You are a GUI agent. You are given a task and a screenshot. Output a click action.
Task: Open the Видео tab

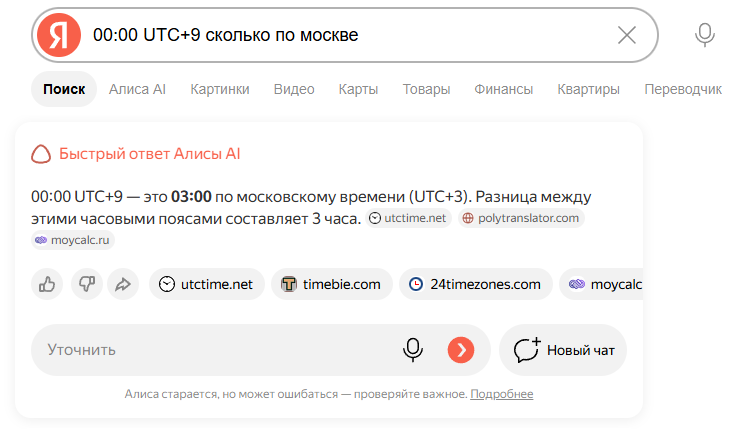[x=294, y=89]
